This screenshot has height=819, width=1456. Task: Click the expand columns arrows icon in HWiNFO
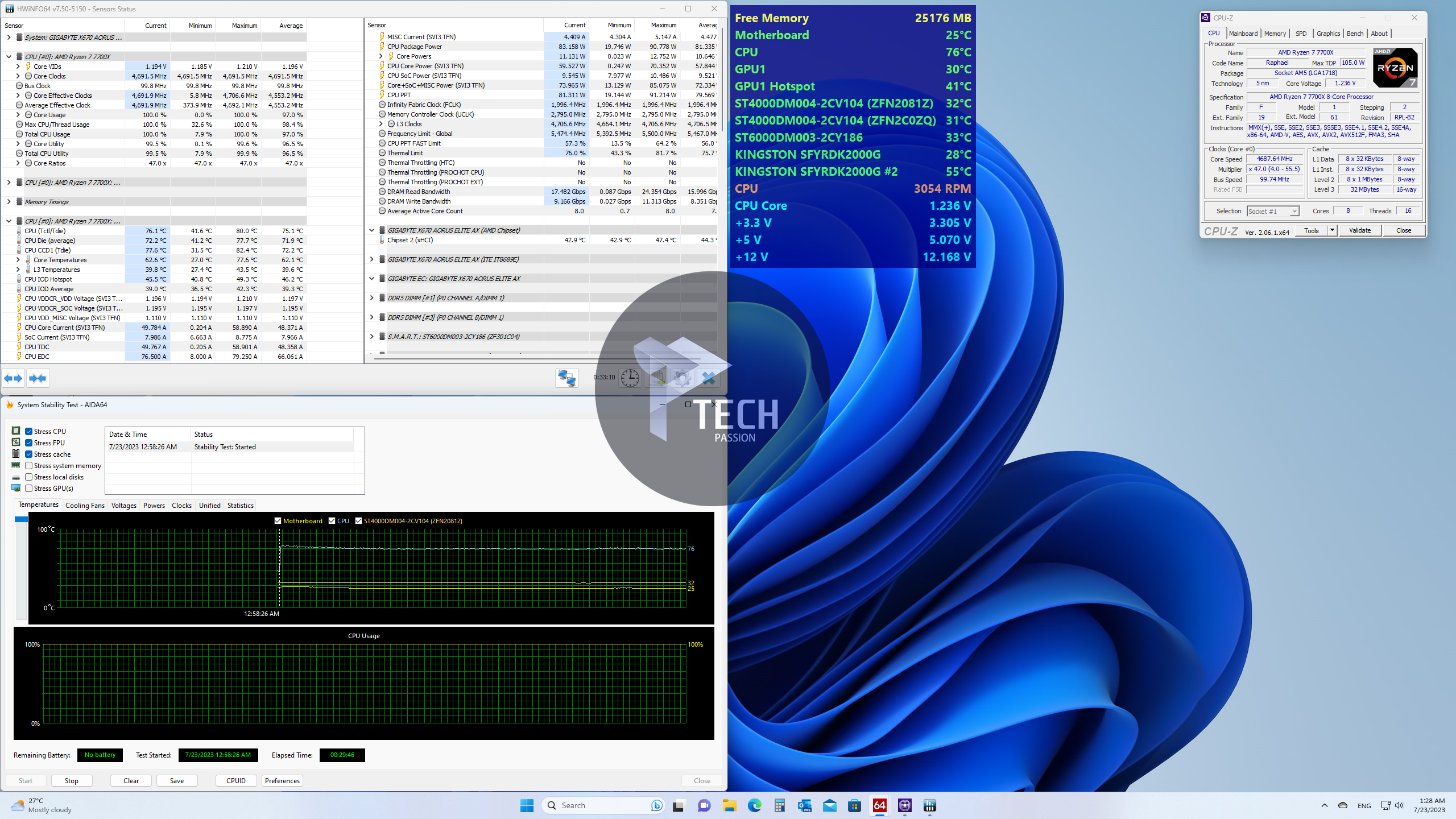click(x=13, y=378)
